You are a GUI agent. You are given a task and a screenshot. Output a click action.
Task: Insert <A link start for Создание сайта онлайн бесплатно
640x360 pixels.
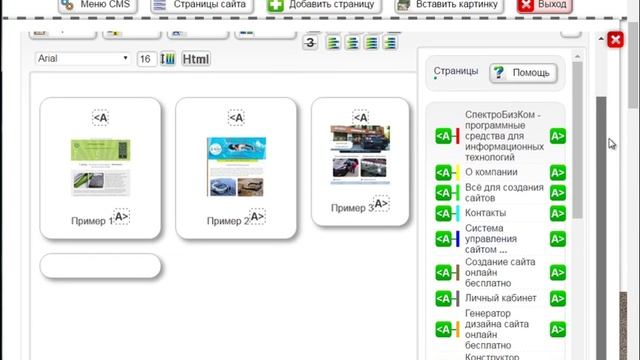coord(443,272)
